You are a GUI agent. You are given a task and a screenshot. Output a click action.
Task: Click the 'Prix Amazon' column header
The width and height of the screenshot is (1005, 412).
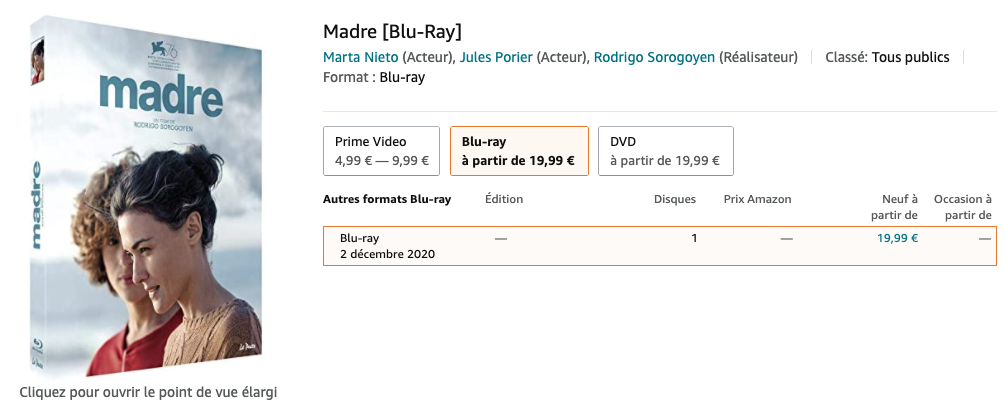(x=758, y=199)
